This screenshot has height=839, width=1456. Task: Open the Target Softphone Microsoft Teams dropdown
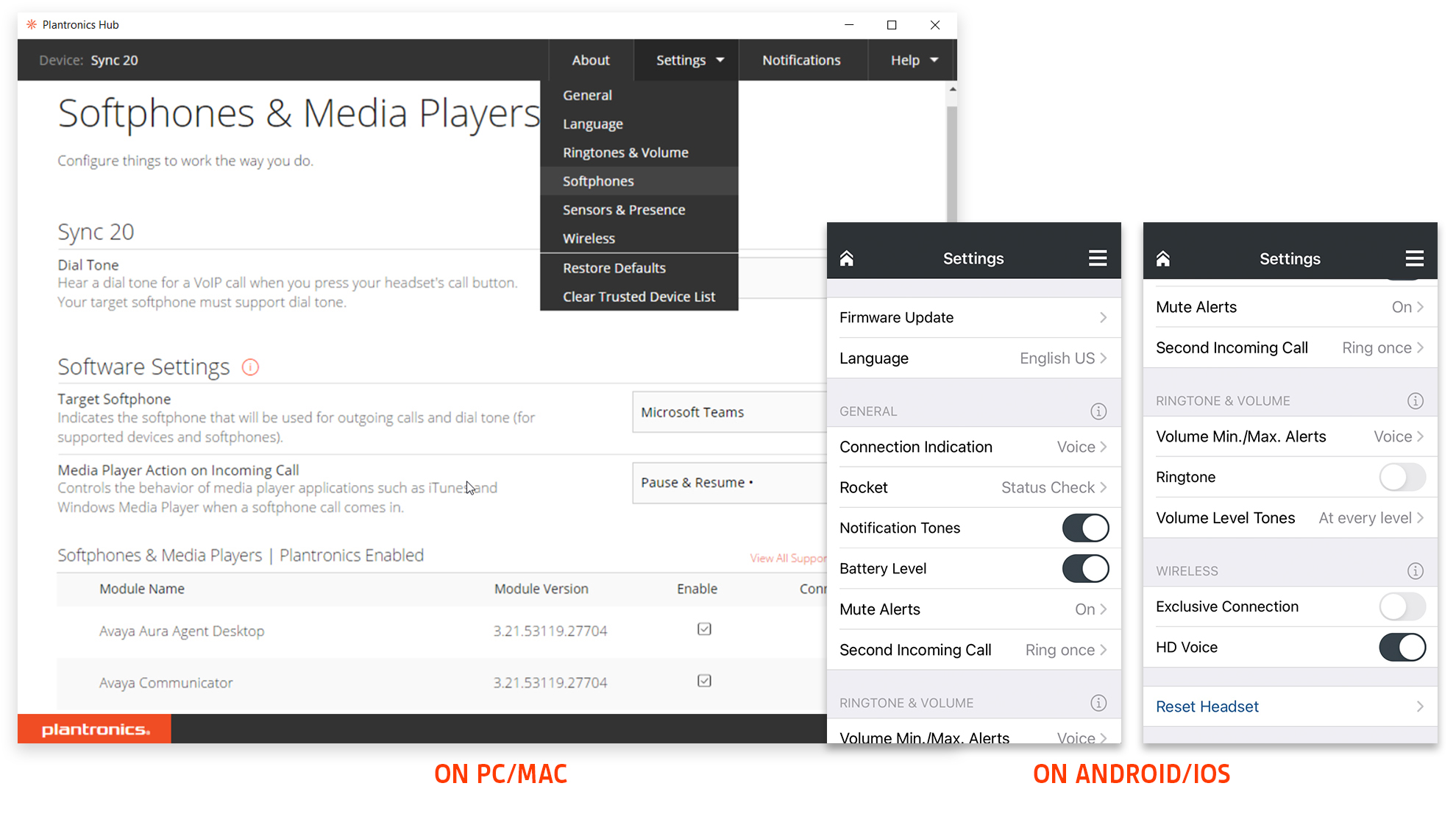(728, 413)
